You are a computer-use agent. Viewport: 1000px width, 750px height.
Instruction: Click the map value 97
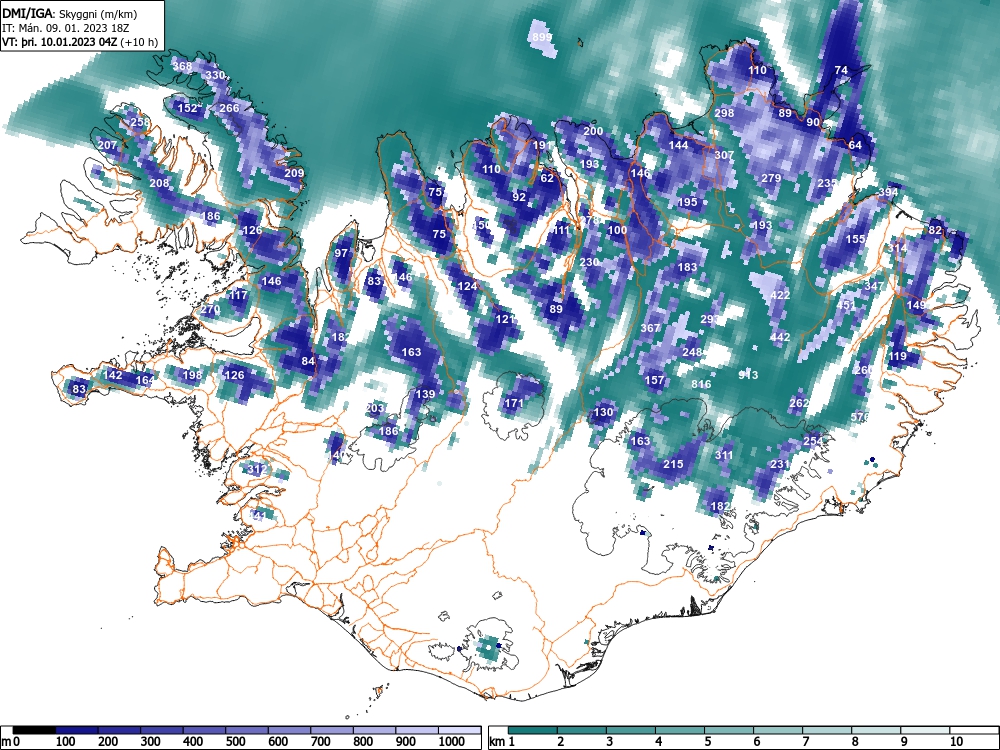[x=341, y=253]
